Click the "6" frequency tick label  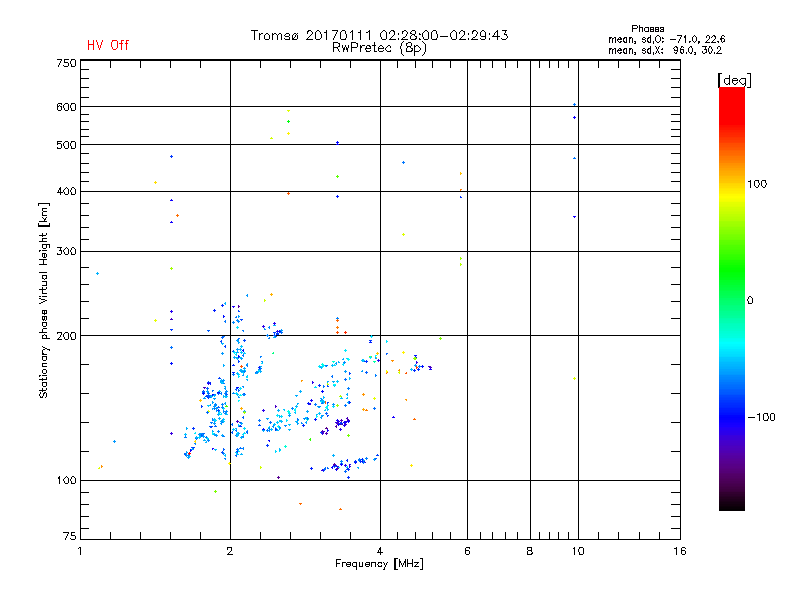pyautogui.click(x=467, y=551)
